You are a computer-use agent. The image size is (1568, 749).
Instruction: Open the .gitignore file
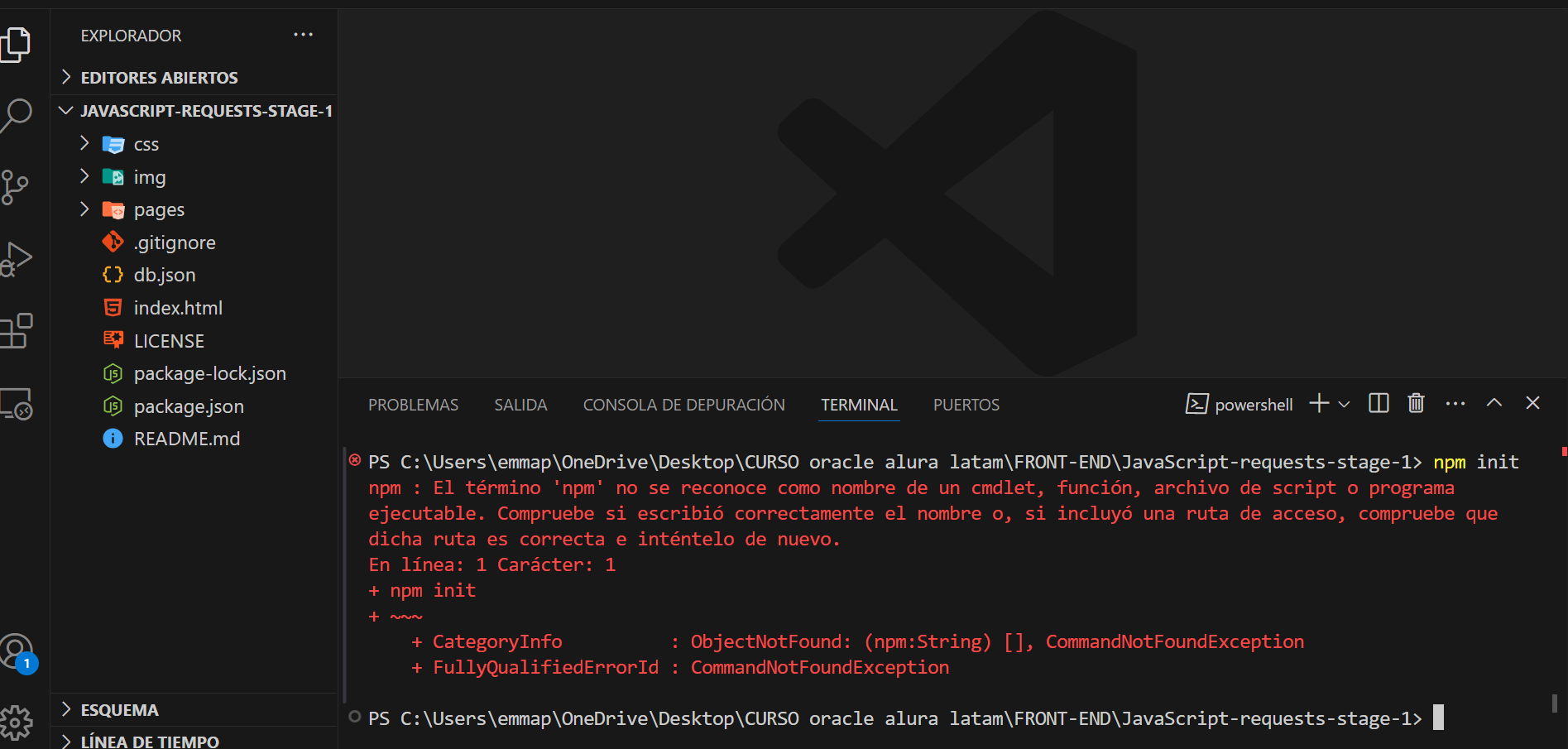tap(194, 242)
